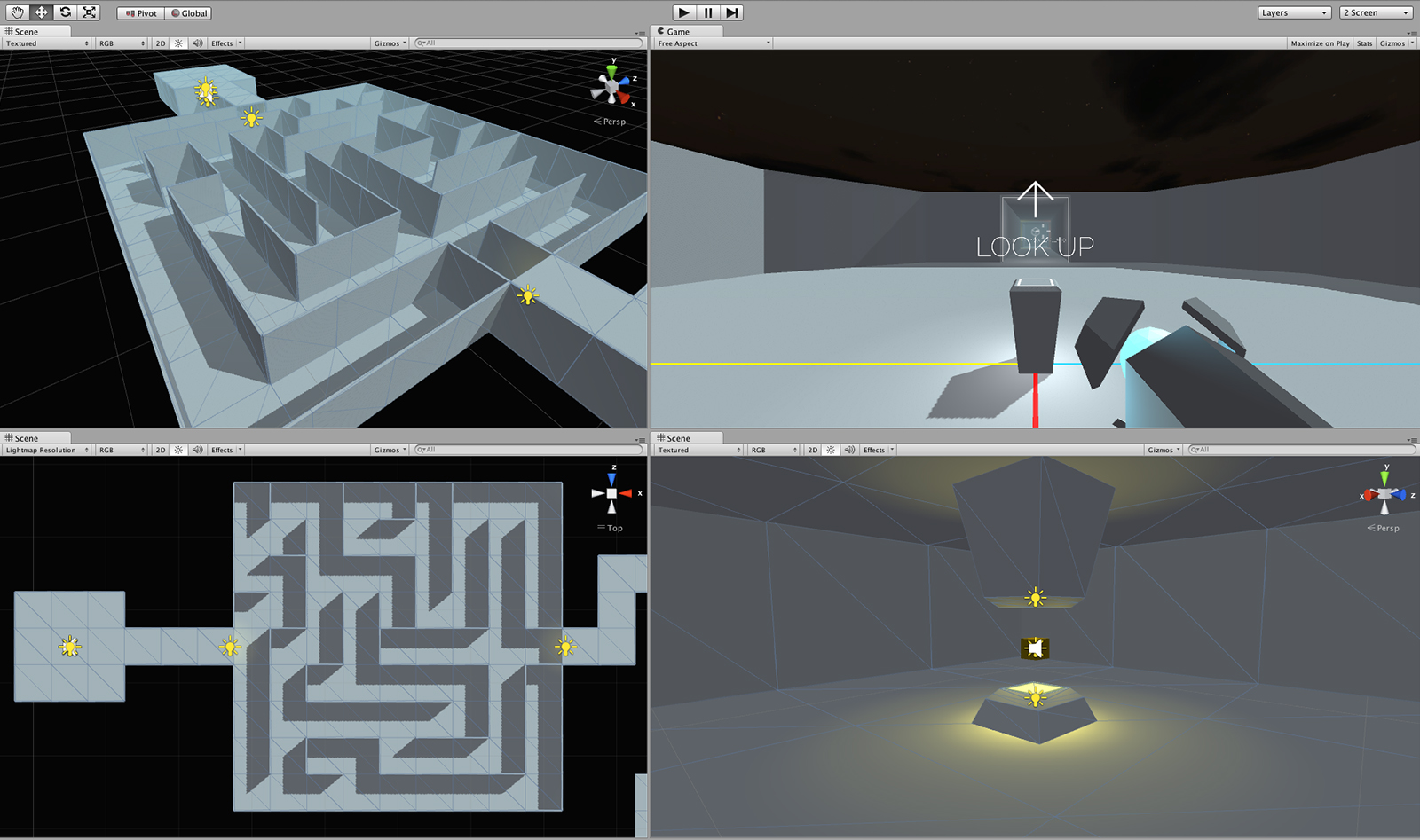Click the Stats button in Game view
1420x840 pixels.
click(1364, 43)
